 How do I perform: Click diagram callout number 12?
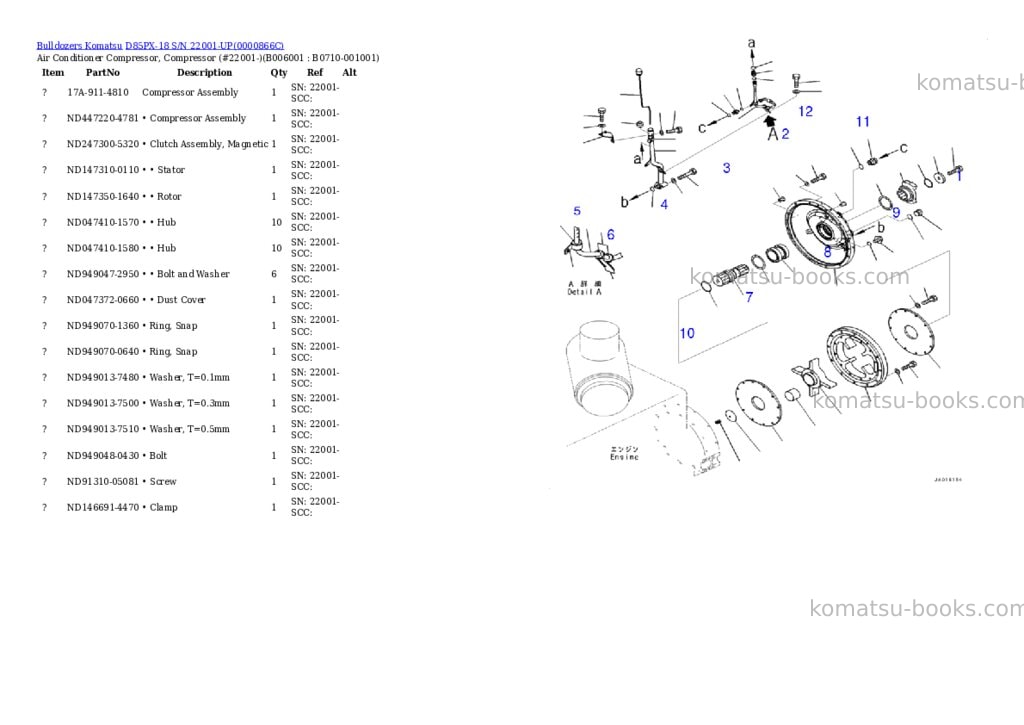805,112
